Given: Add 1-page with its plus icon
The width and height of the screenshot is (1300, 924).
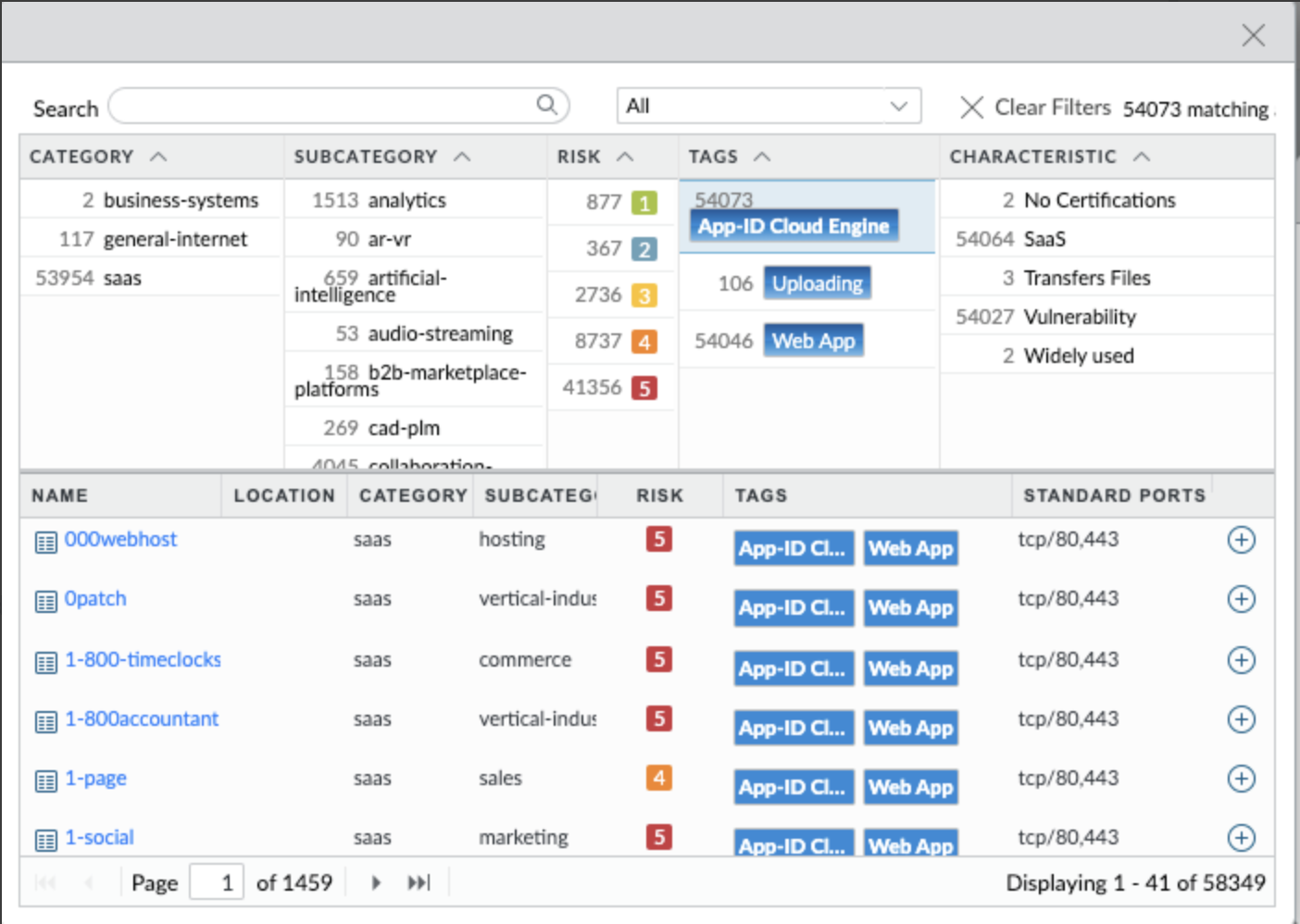Looking at the screenshot, I should click(1241, 779).
